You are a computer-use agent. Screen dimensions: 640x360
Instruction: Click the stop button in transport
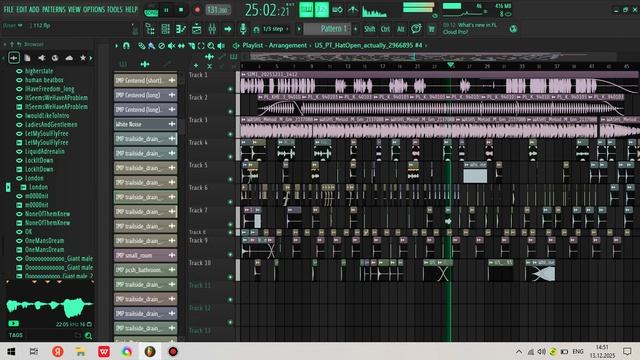(x=181, y=10)
